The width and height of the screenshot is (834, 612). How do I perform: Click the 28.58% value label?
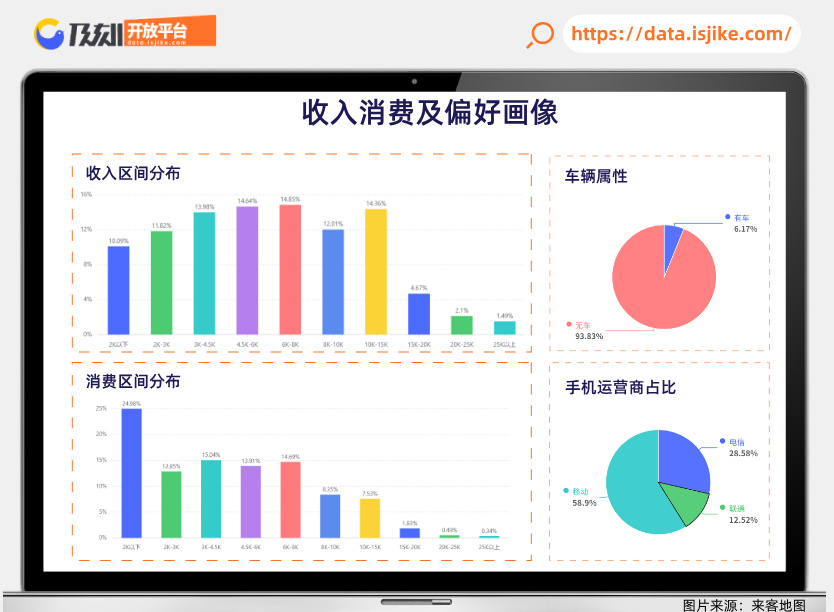click(x=744, y=453)
